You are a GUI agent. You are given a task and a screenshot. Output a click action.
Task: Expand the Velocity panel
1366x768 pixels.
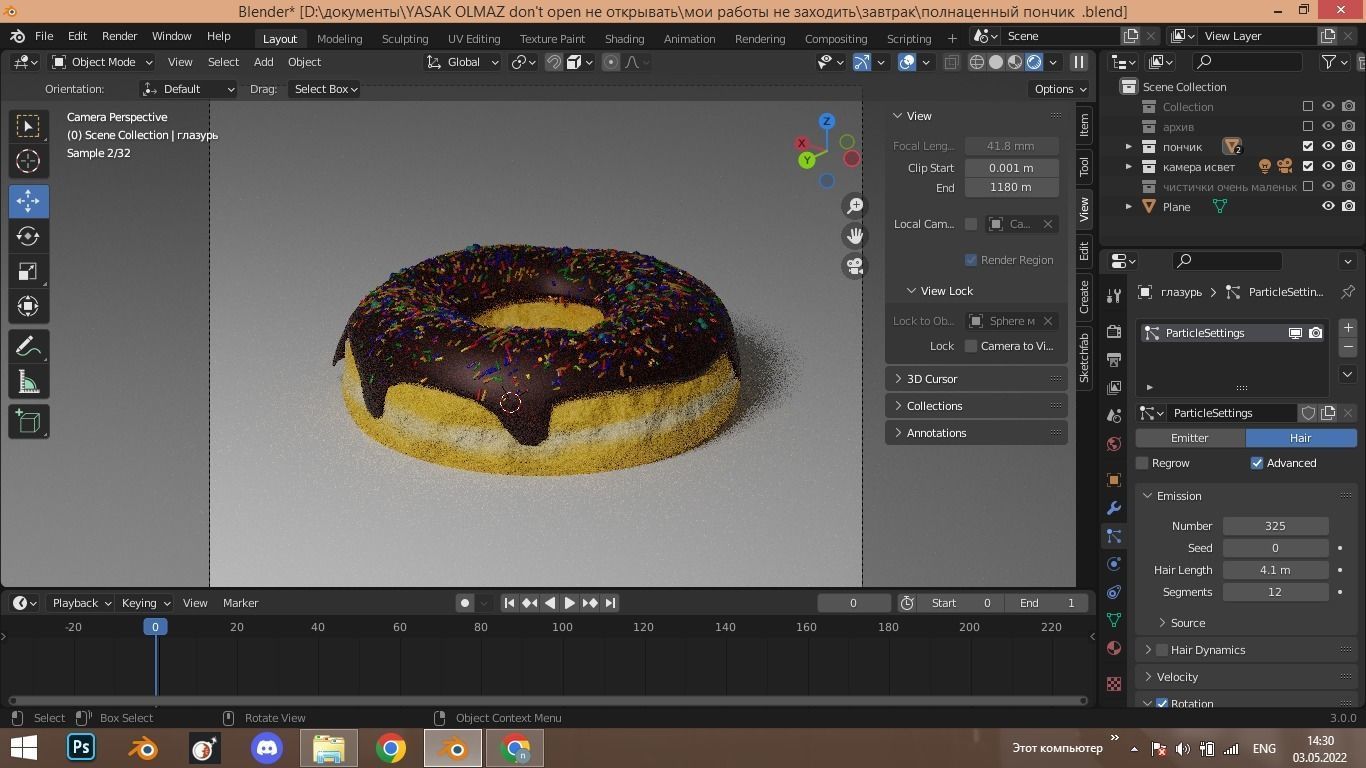tap(1246, 677)
